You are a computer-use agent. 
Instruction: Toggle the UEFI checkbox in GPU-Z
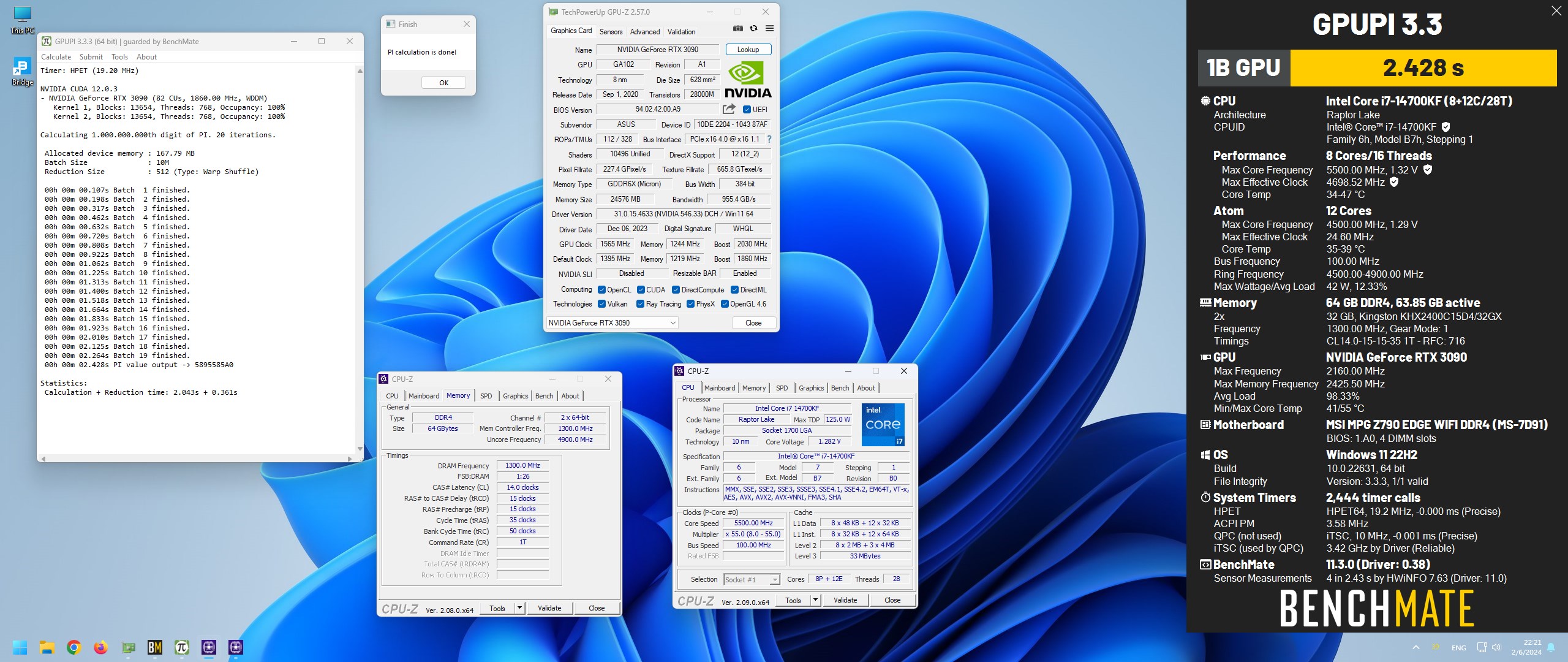point(747,110)
